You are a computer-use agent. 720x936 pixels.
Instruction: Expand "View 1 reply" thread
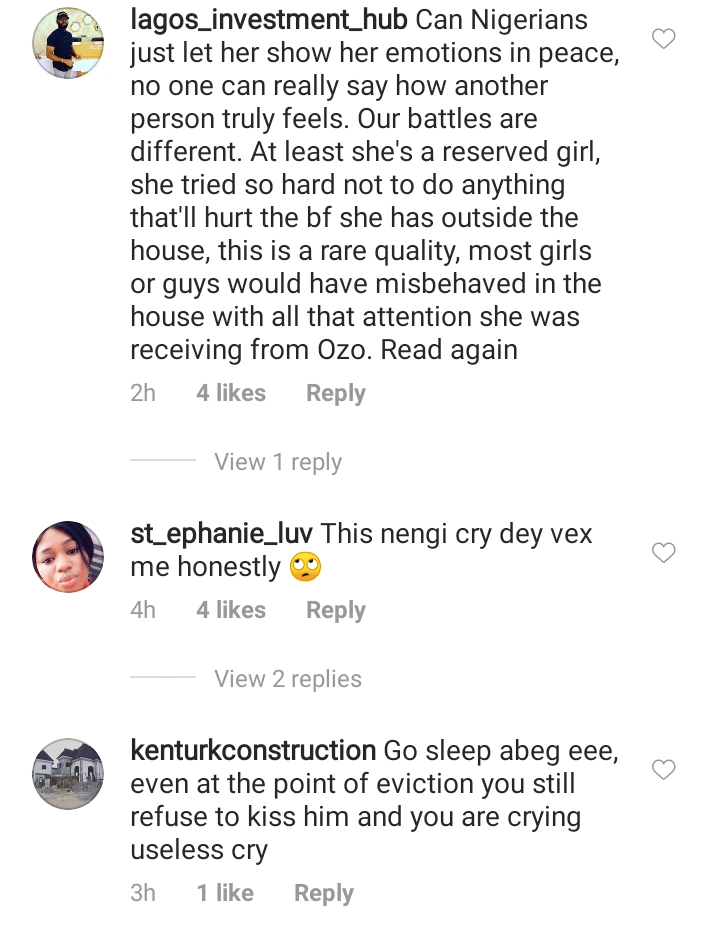click(277, 462)
